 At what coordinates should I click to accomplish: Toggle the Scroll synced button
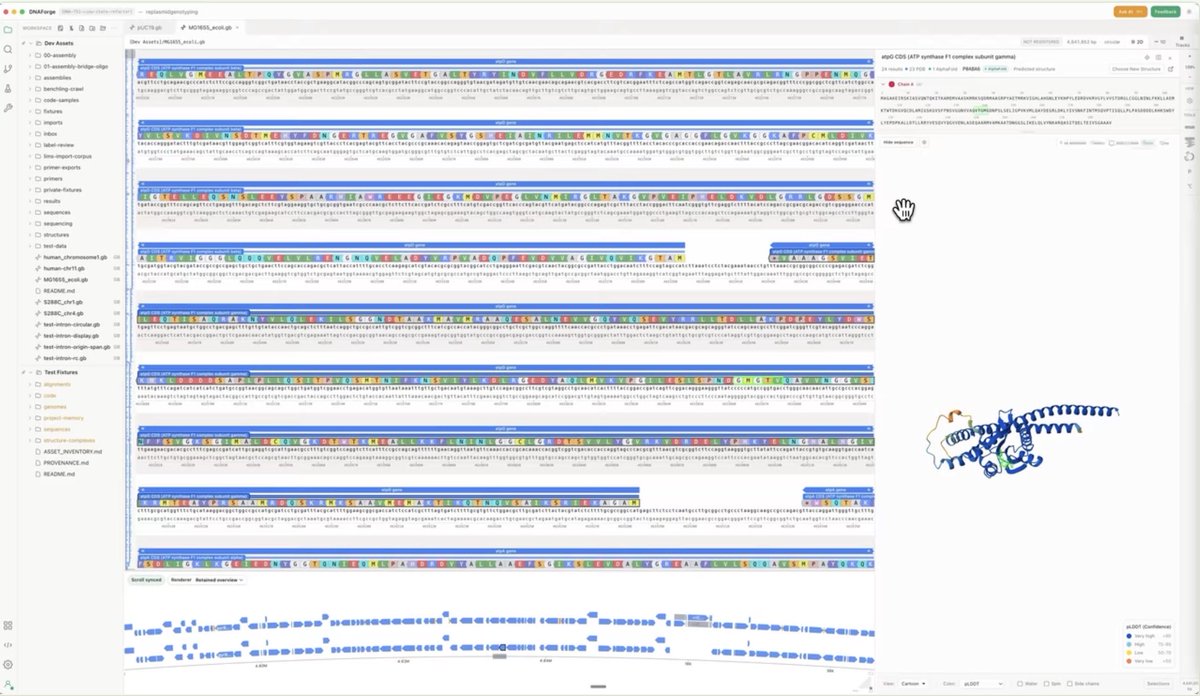pyautogui.click(x=146, y=579)
